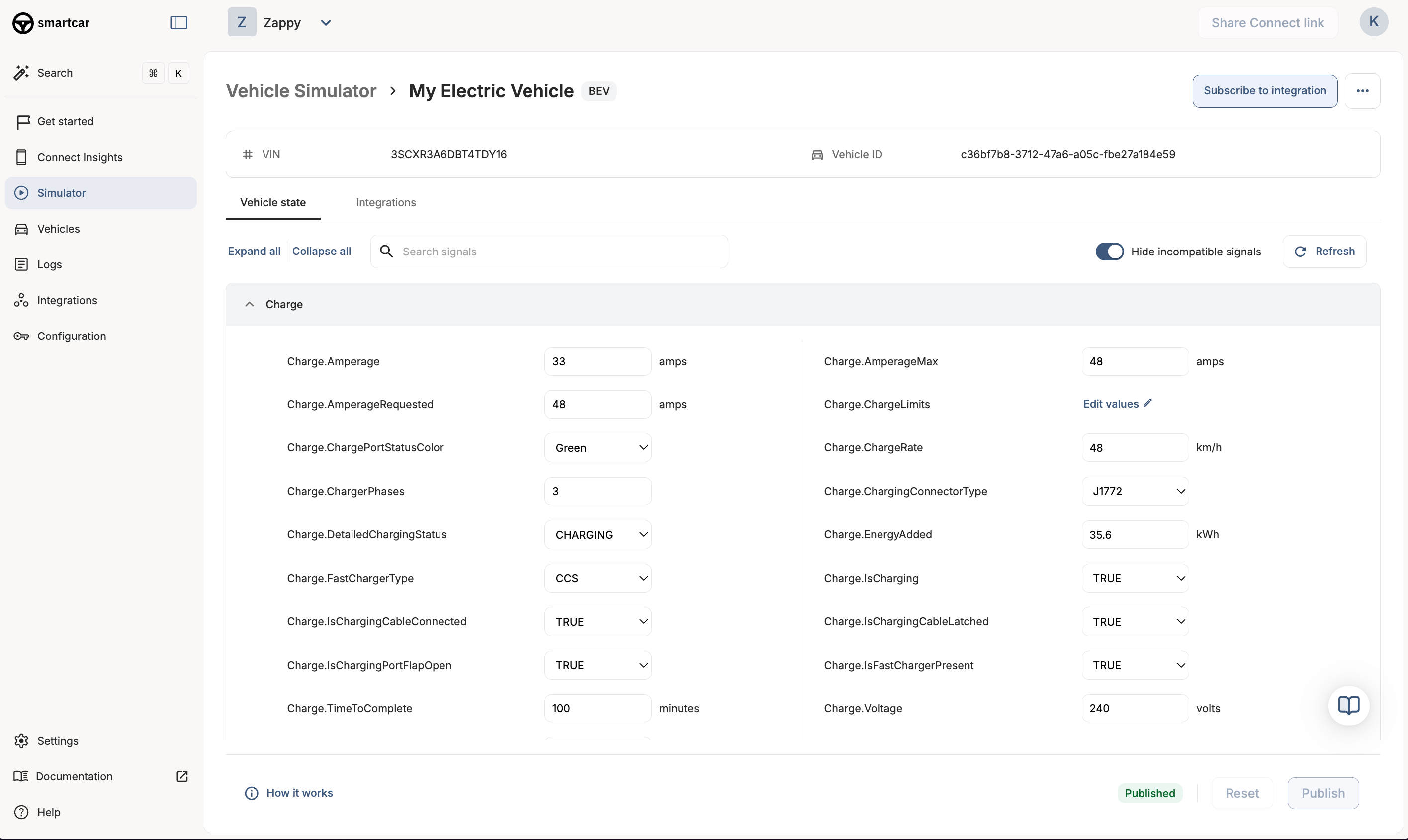Open Connect Insights from the sidebar
The image size is (1408, 840).
pos(79,158)
